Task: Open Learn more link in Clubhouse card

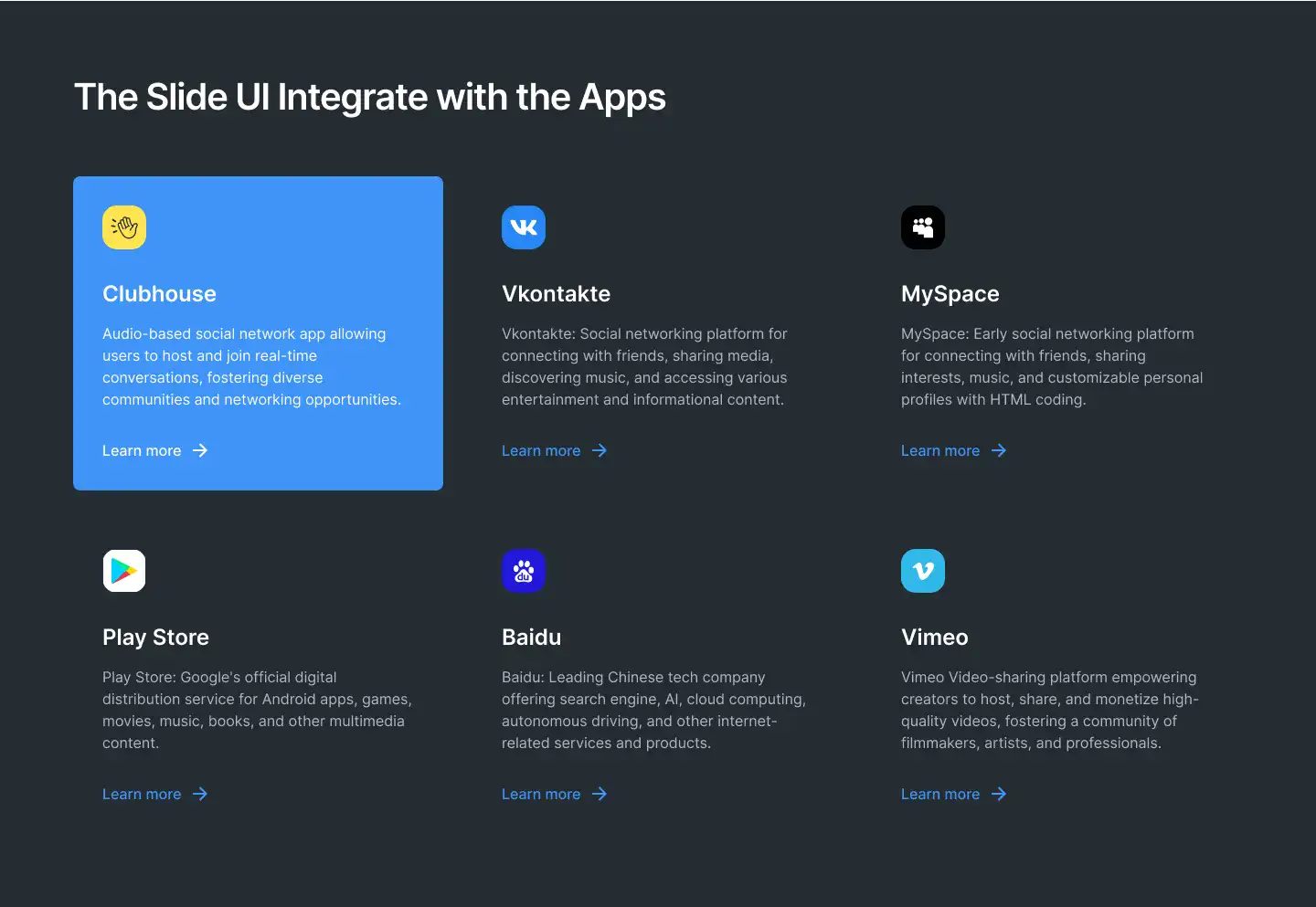Action: pyautogui.click(x=155, y=450)
